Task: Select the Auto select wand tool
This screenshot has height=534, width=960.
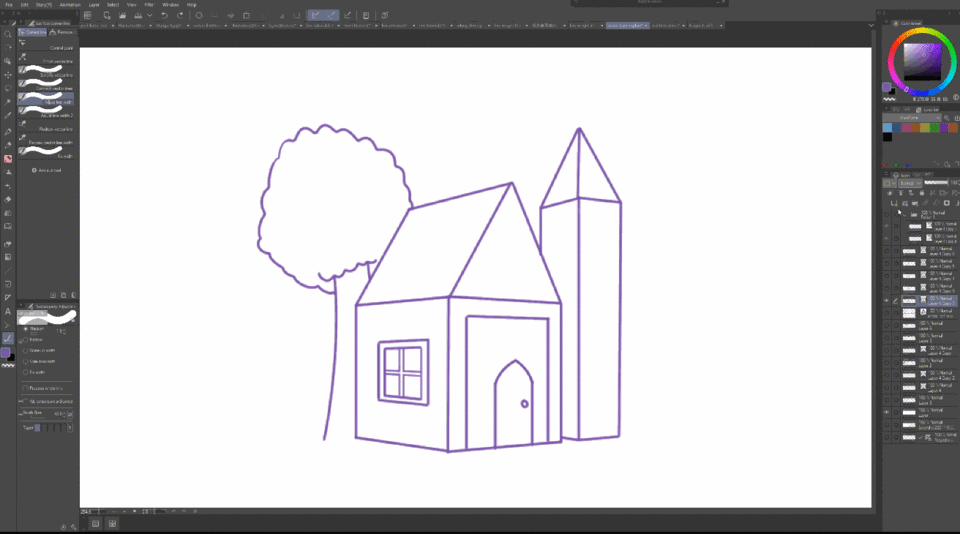Action: click(8, 102)
